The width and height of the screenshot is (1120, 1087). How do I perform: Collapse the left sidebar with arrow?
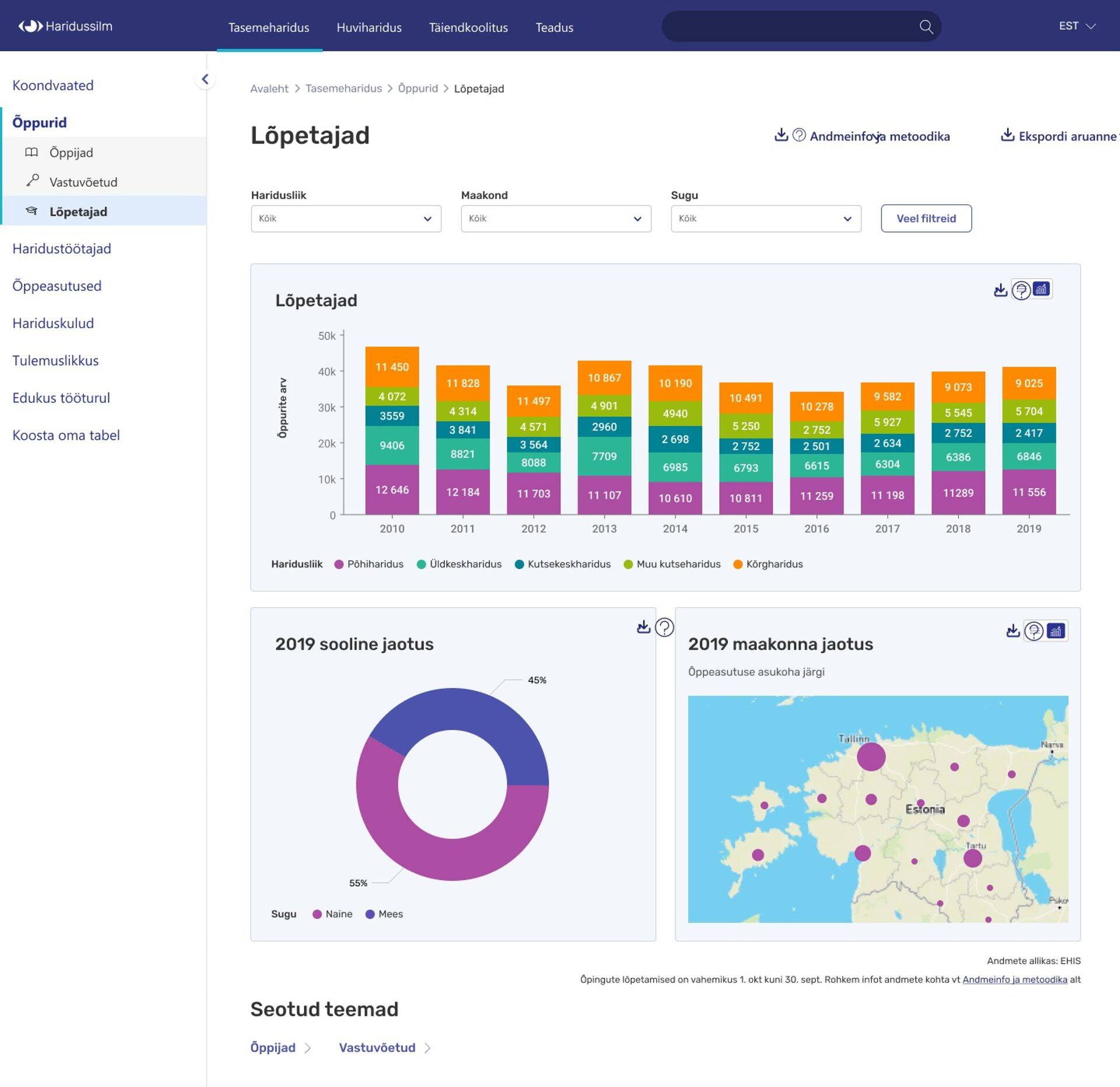pyautogui.click(x=205, y=80)
